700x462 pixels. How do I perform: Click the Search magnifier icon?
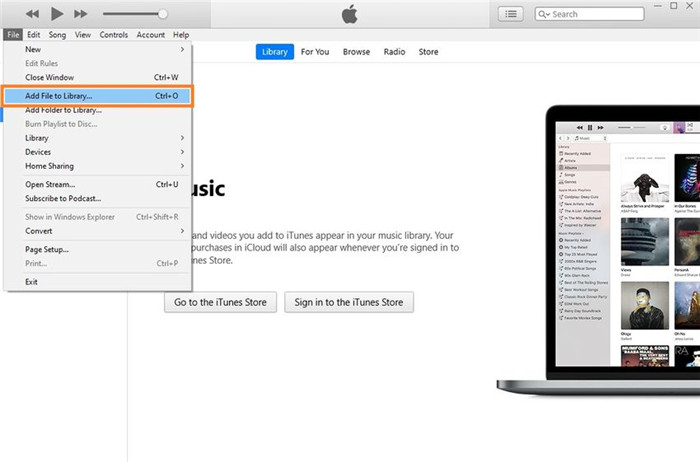[x=543, y=14]
